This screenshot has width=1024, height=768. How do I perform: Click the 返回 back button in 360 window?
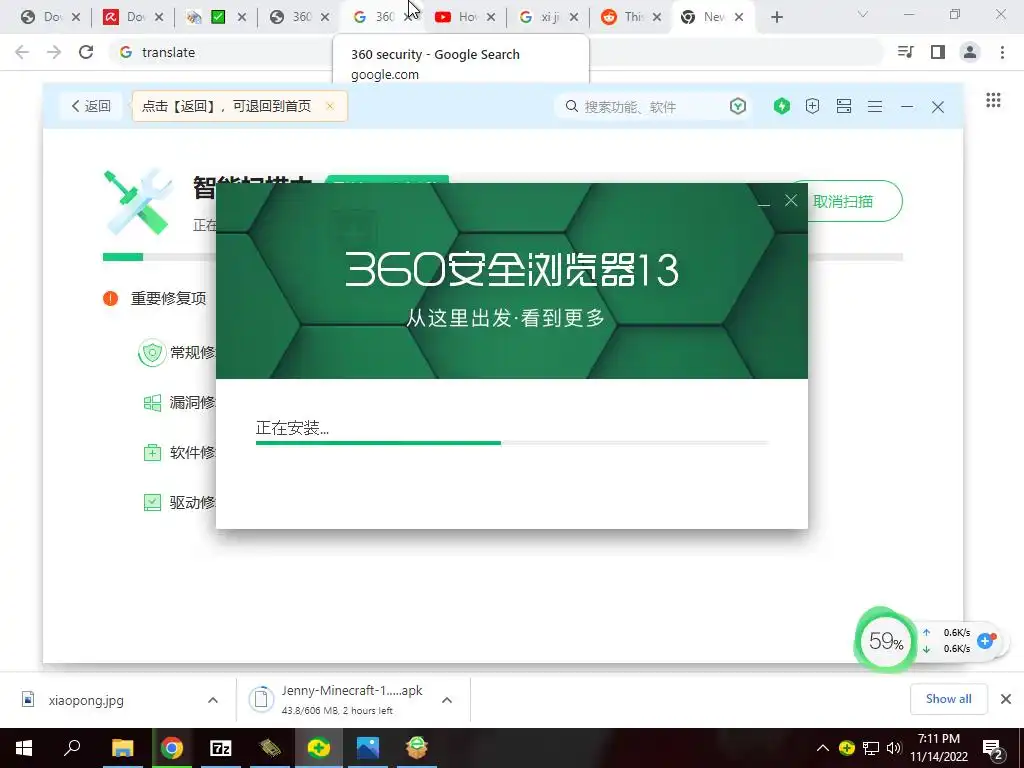[91, 106]
